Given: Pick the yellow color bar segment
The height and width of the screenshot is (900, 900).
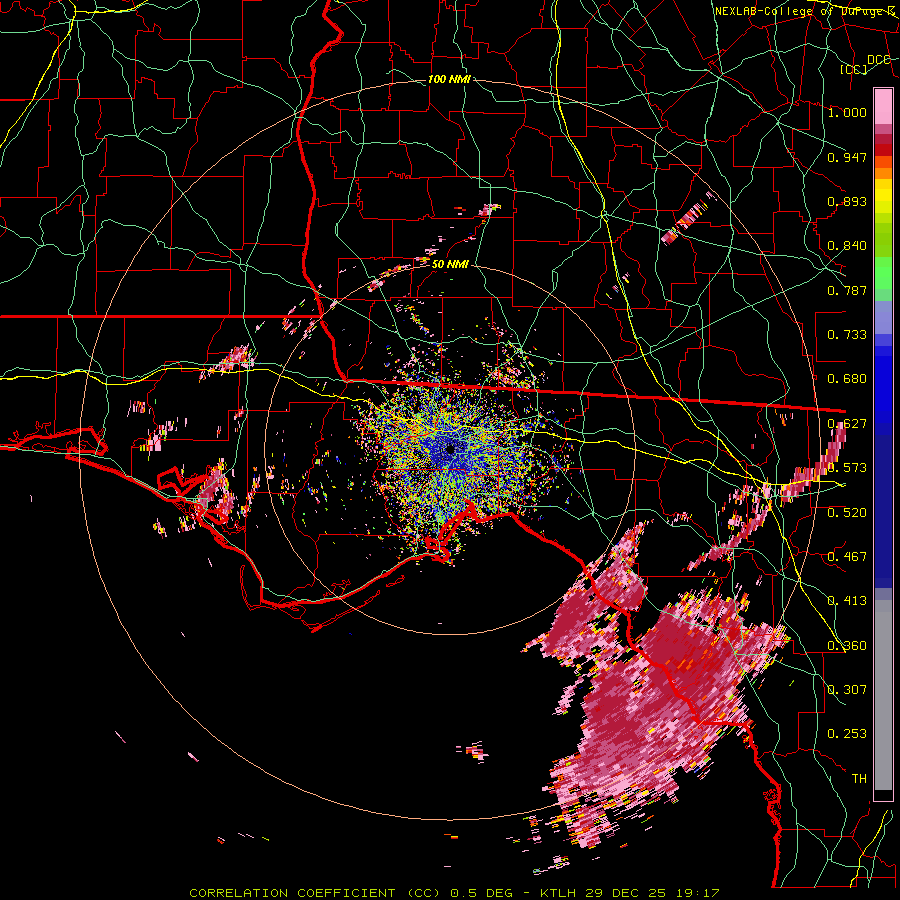Looking at the screenshot, I should pos(883,196).
